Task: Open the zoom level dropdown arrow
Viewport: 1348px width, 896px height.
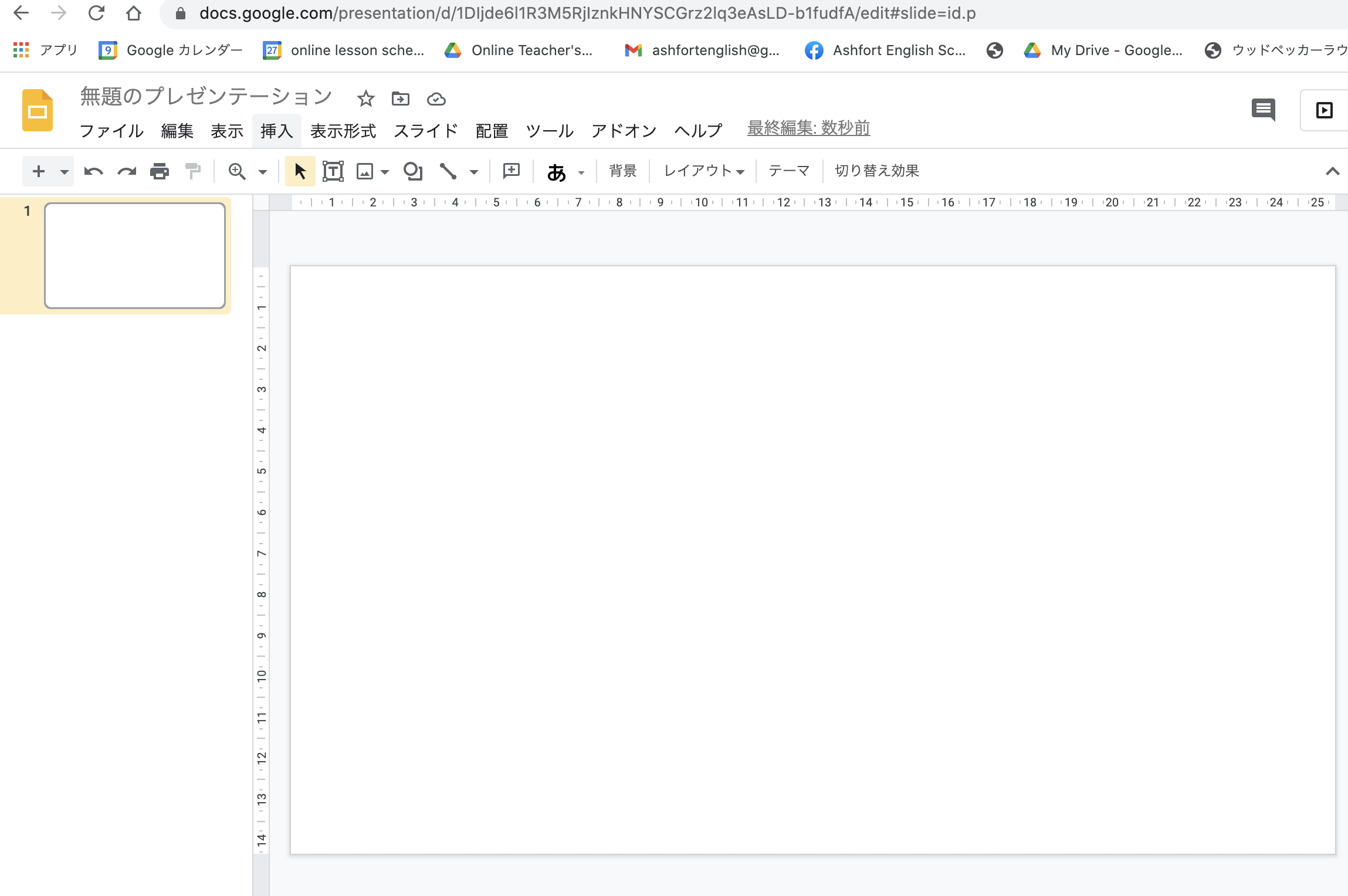Action: tap(263, 172)
